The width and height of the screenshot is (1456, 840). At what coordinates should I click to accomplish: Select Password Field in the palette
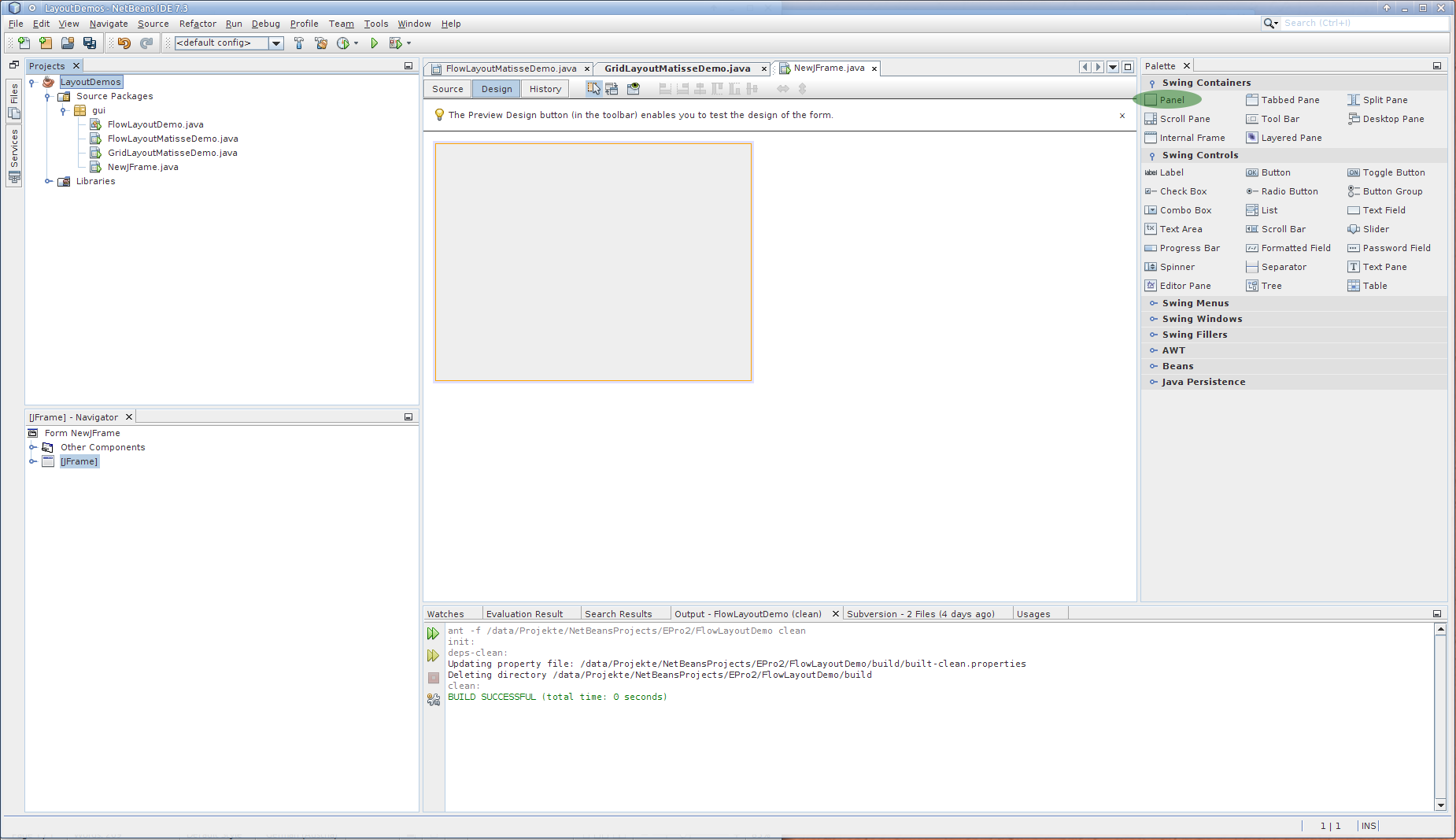1389,248
